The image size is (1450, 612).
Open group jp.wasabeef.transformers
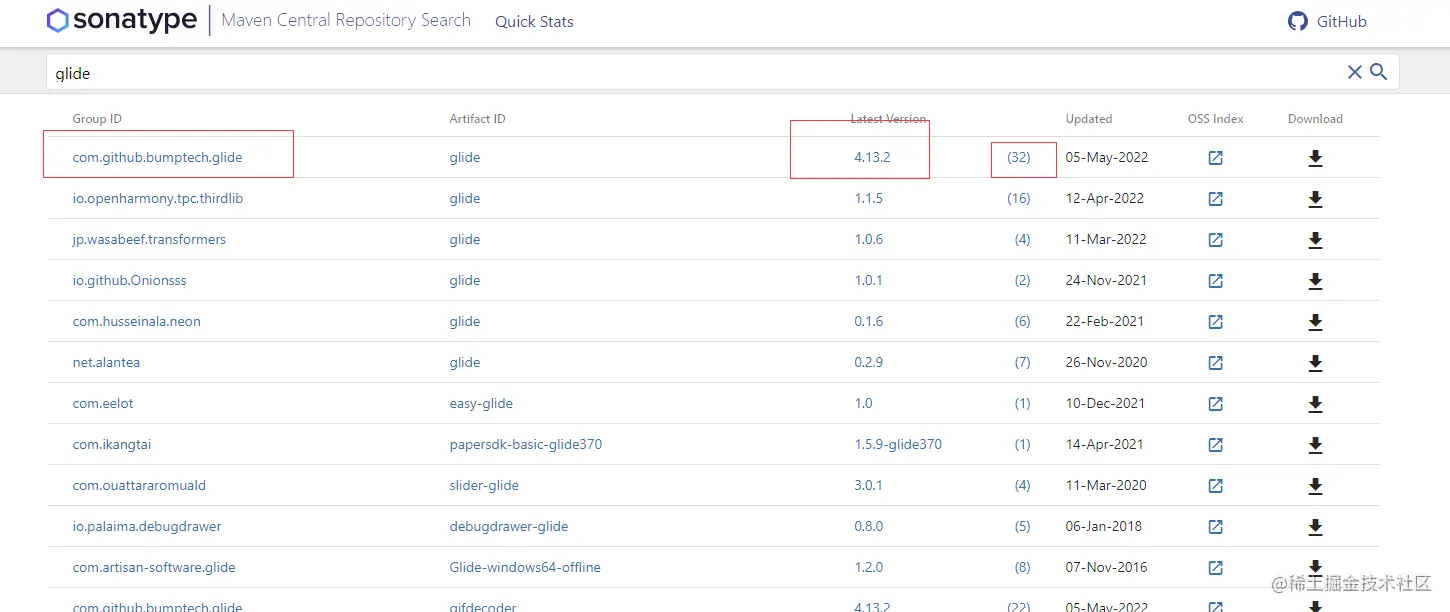coord(150,240)
